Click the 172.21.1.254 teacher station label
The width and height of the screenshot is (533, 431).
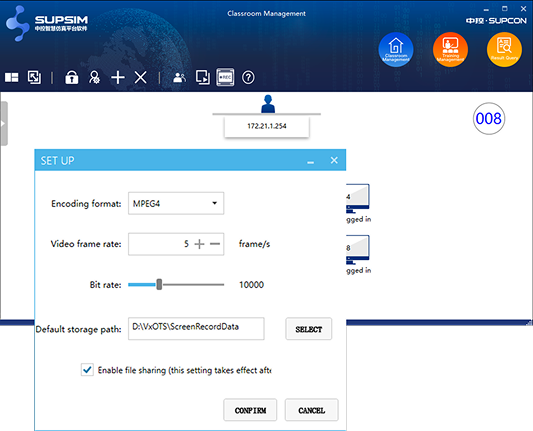pyautogui.click(x=267, y=126)
